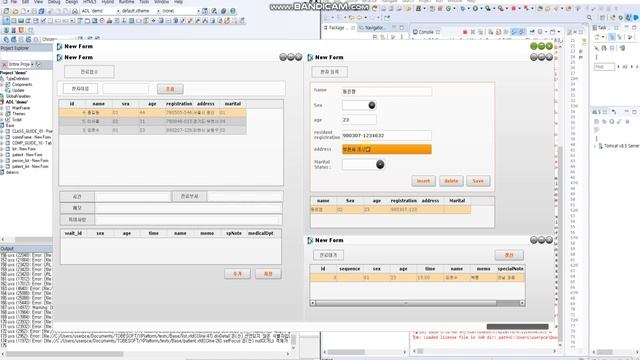Switch to the Navigator tab
Image resolution: width=640 pixels, height=360 pixels.
(374, 28)
